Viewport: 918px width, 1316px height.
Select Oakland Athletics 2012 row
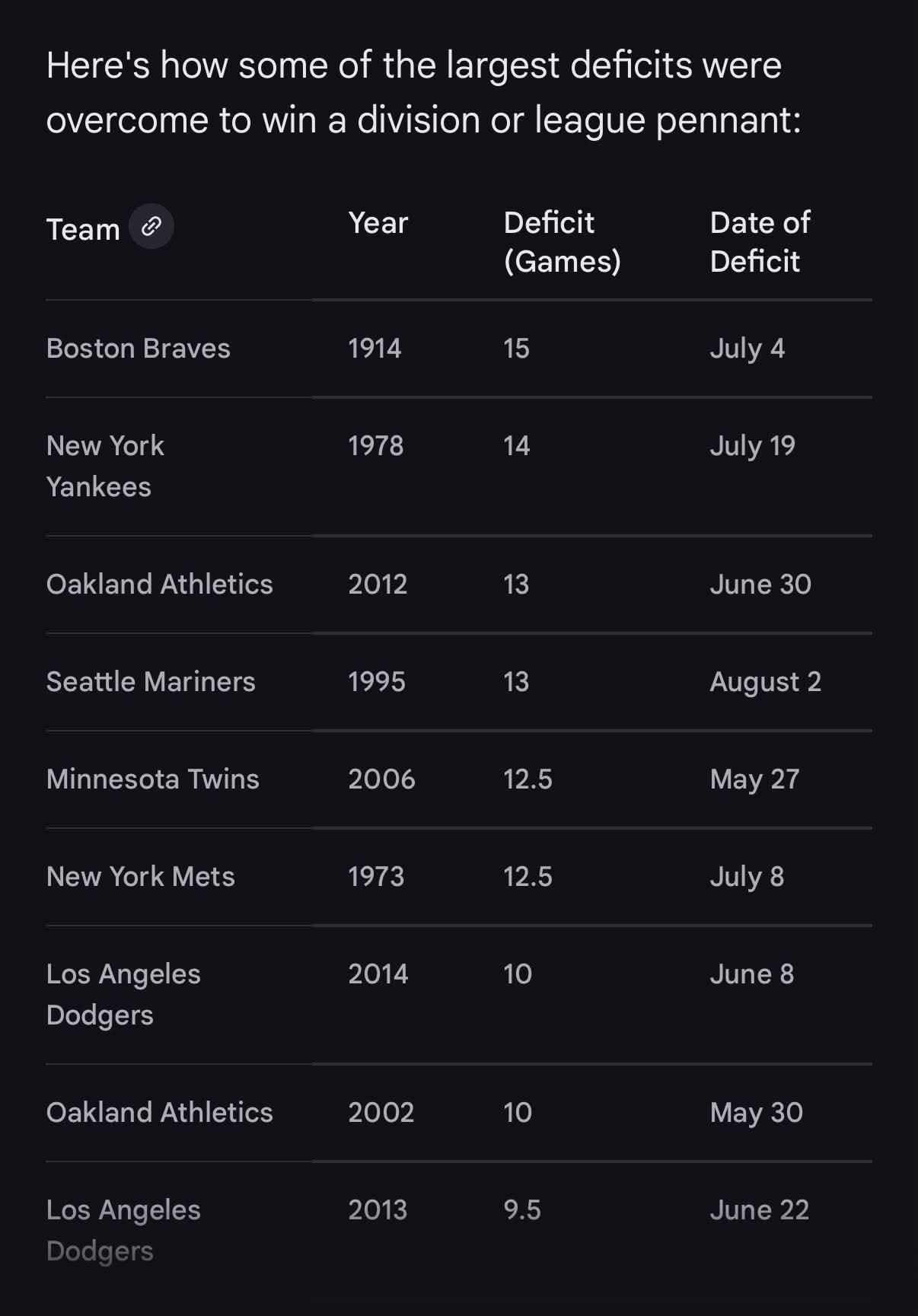pyautogui.click(x=459, y=585)
